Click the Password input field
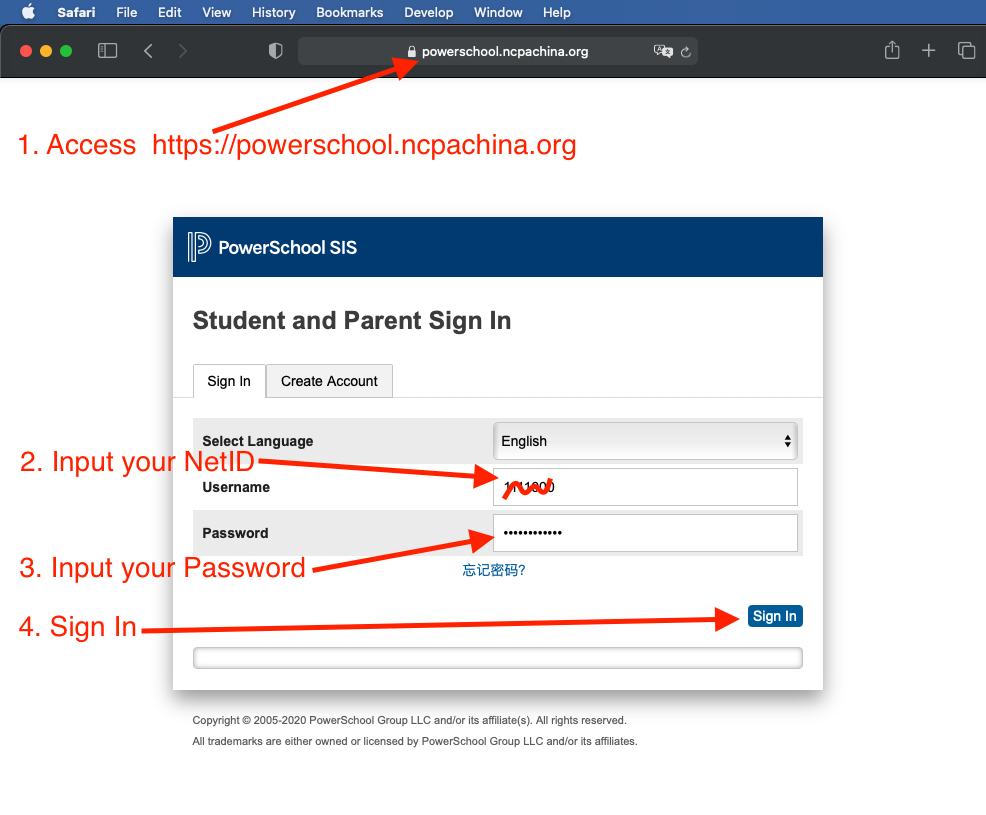This screenshot has height=815, width=986. (646, 533)
